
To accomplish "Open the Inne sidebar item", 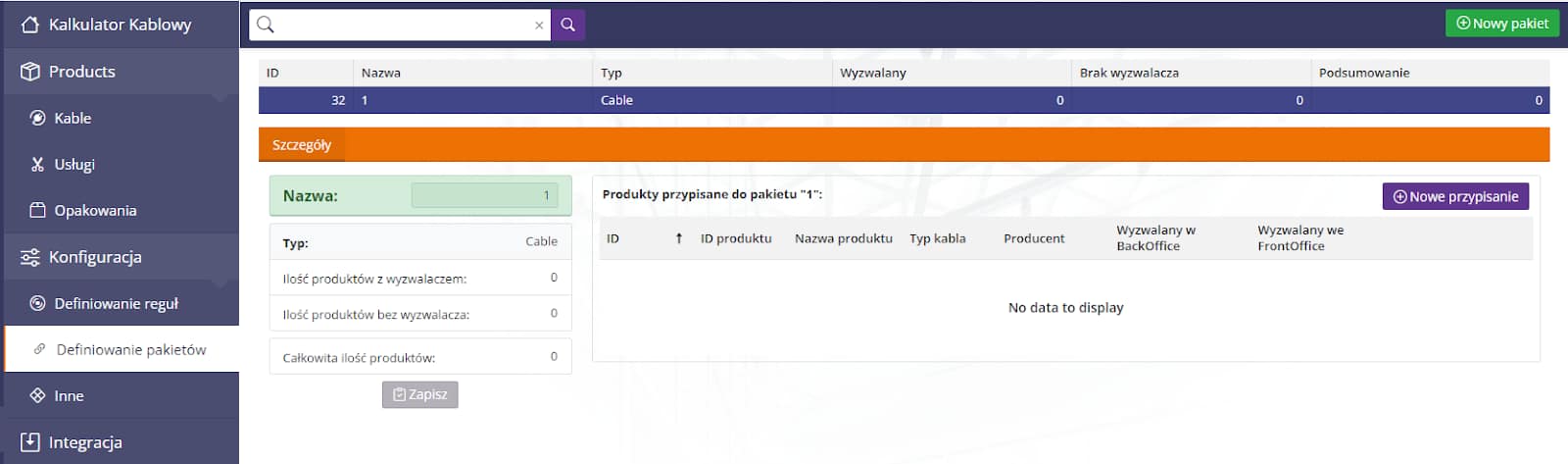I will click(69, 395).
